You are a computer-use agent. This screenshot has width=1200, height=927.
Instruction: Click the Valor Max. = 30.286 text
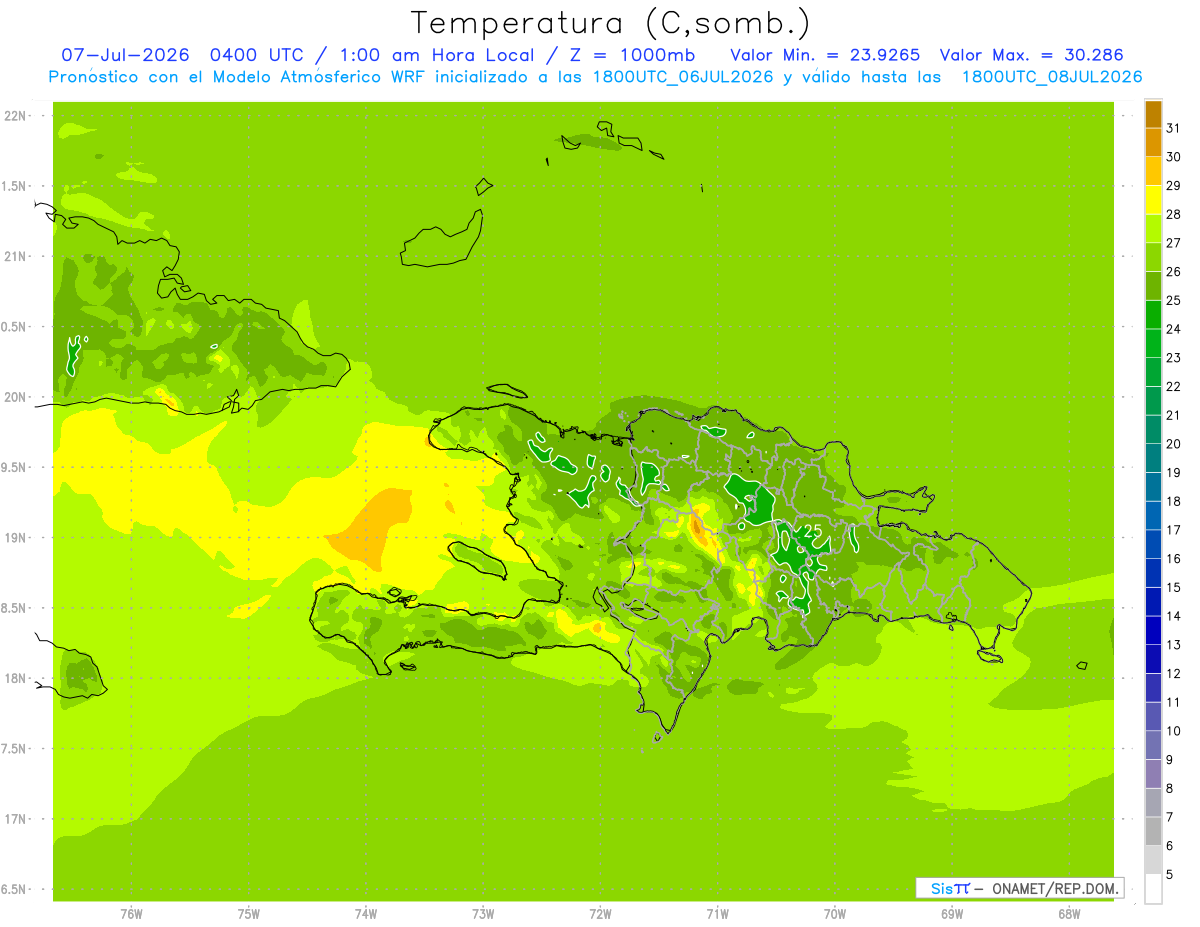click(x=1031, y=55)
